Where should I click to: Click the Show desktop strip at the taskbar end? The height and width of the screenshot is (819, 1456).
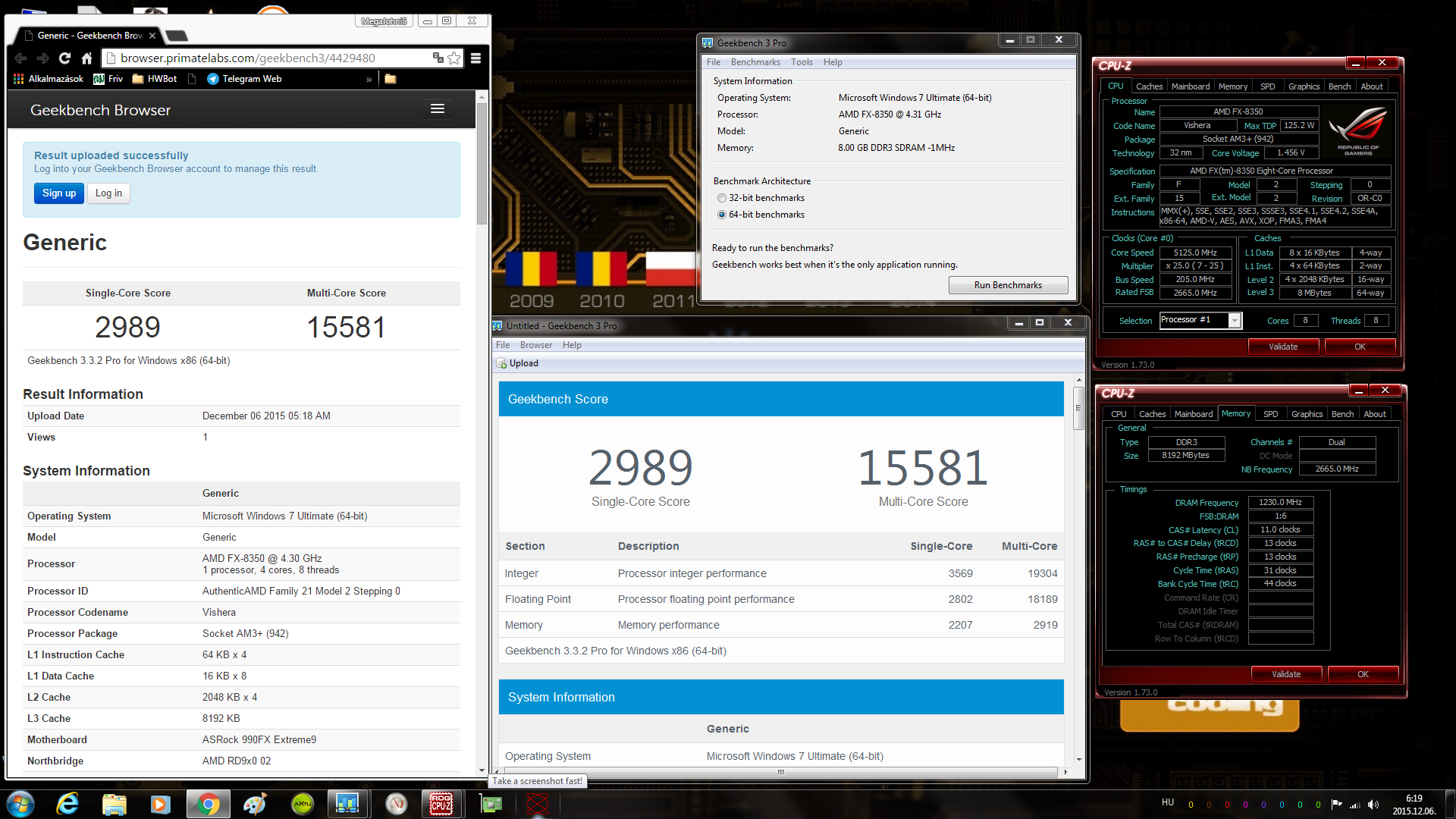coord(1450,804)
